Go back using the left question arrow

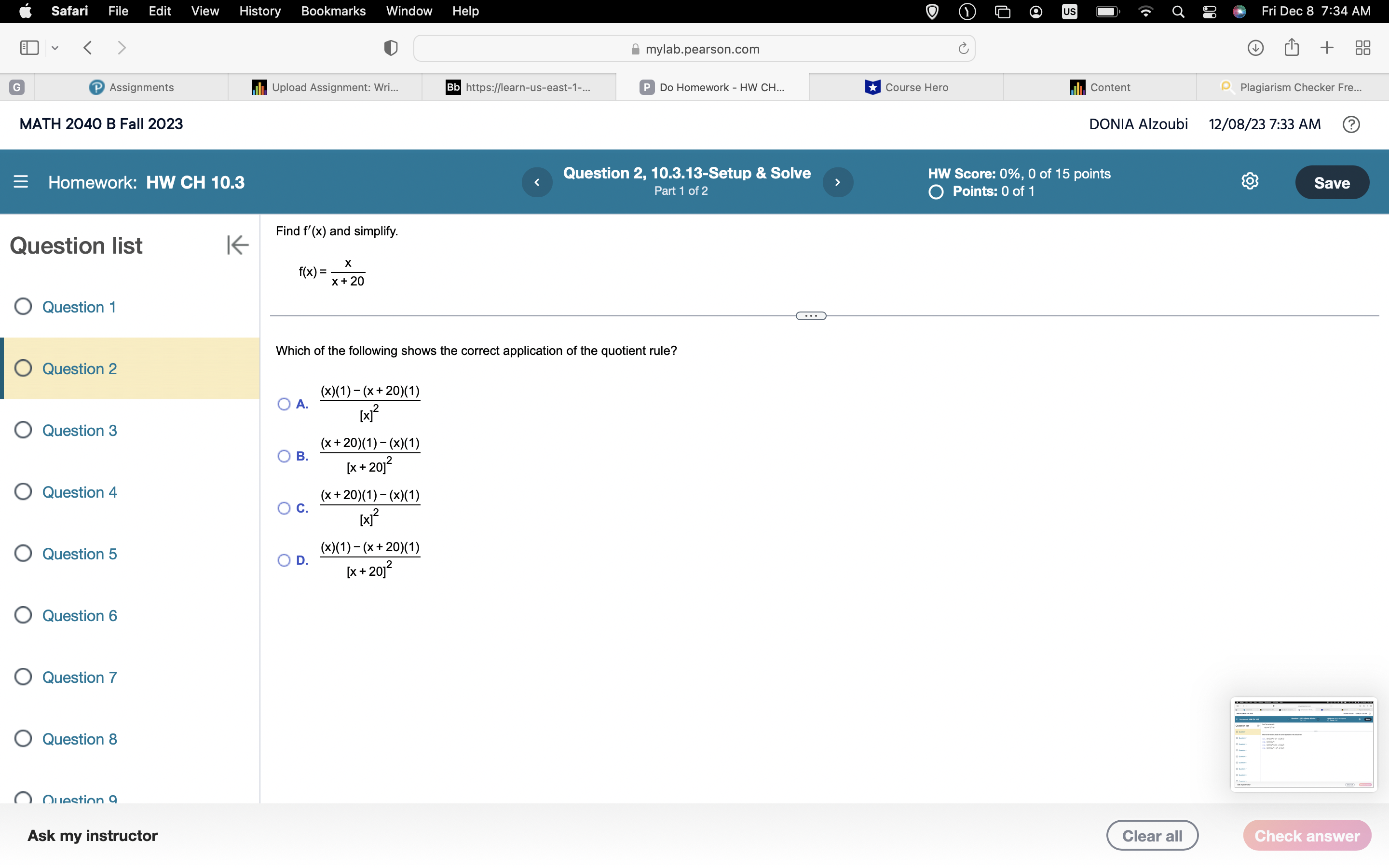pyautogui.click(x=537, y=182)
